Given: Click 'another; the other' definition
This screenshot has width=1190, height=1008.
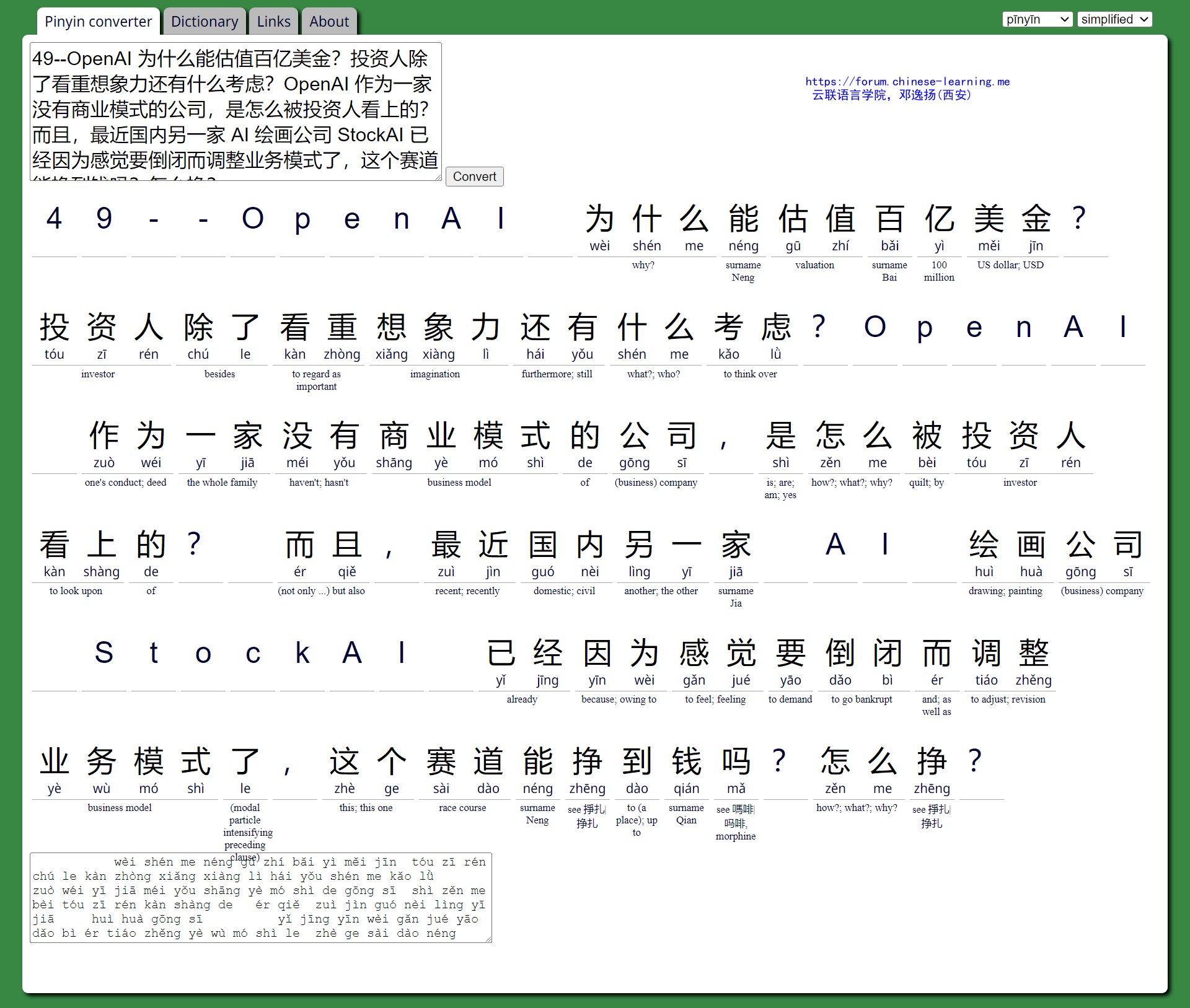Looking at the screenshot, I should pos(661,591).
